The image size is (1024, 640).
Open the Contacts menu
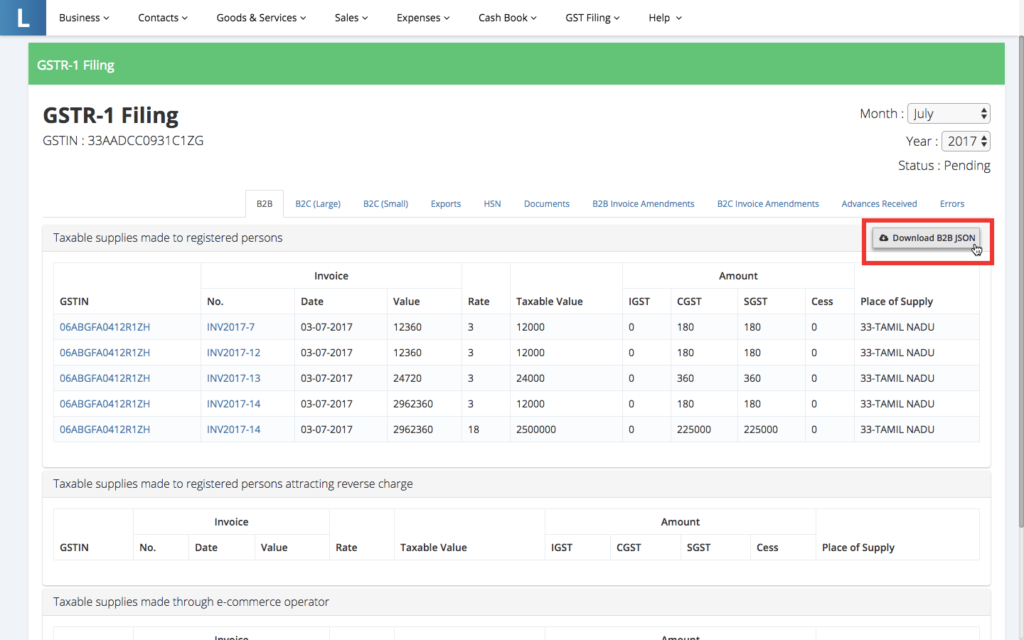163,18
